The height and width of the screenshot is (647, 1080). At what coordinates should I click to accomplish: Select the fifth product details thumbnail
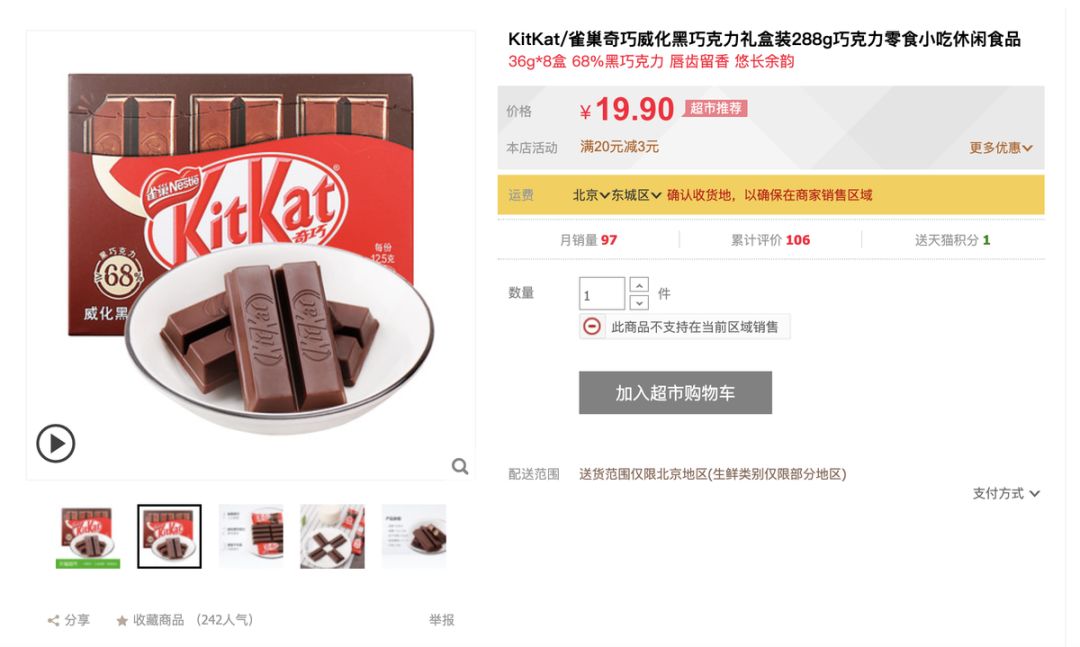[x=414, y=537]
